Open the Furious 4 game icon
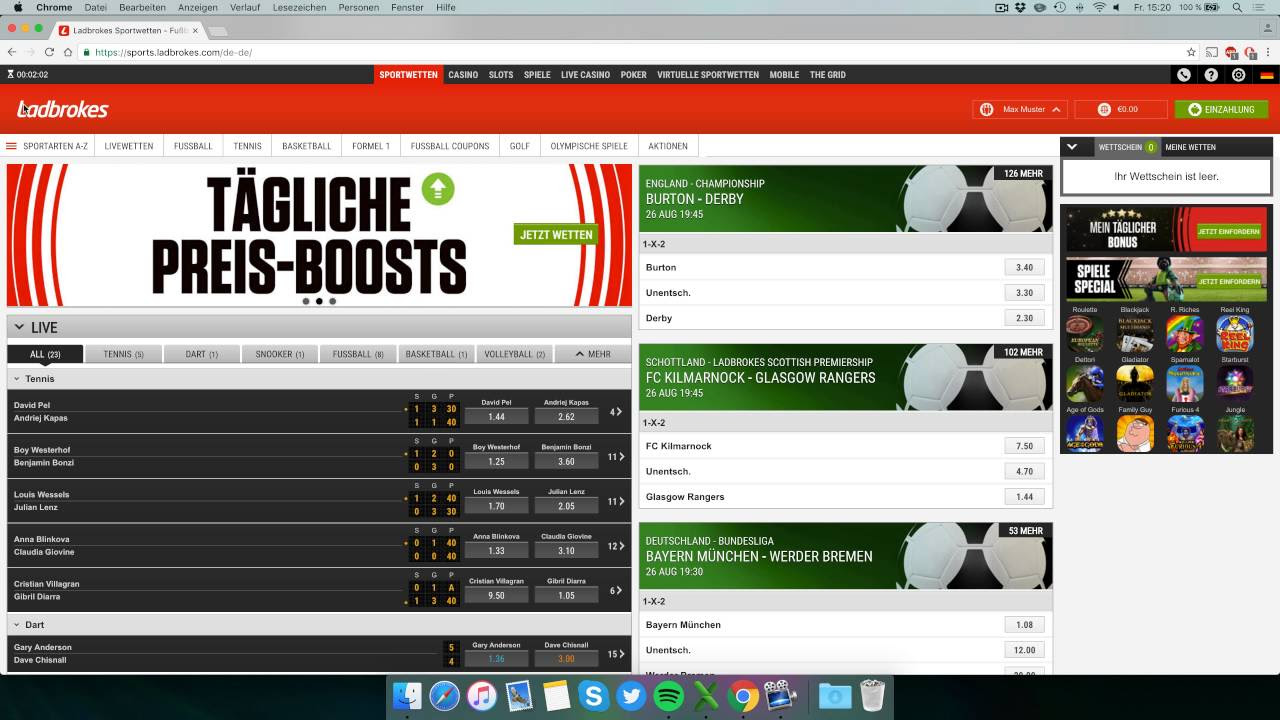 (x=1185, y=434)
